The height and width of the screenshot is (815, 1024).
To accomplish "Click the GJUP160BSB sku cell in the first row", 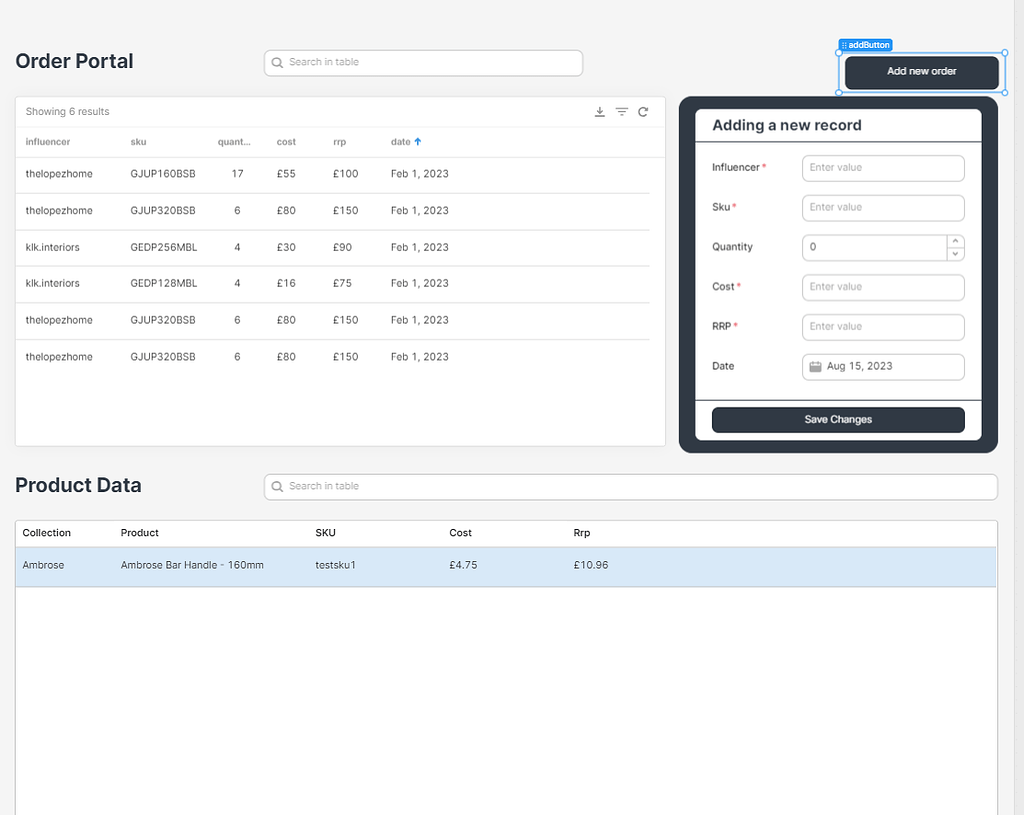I will [164, 174].
